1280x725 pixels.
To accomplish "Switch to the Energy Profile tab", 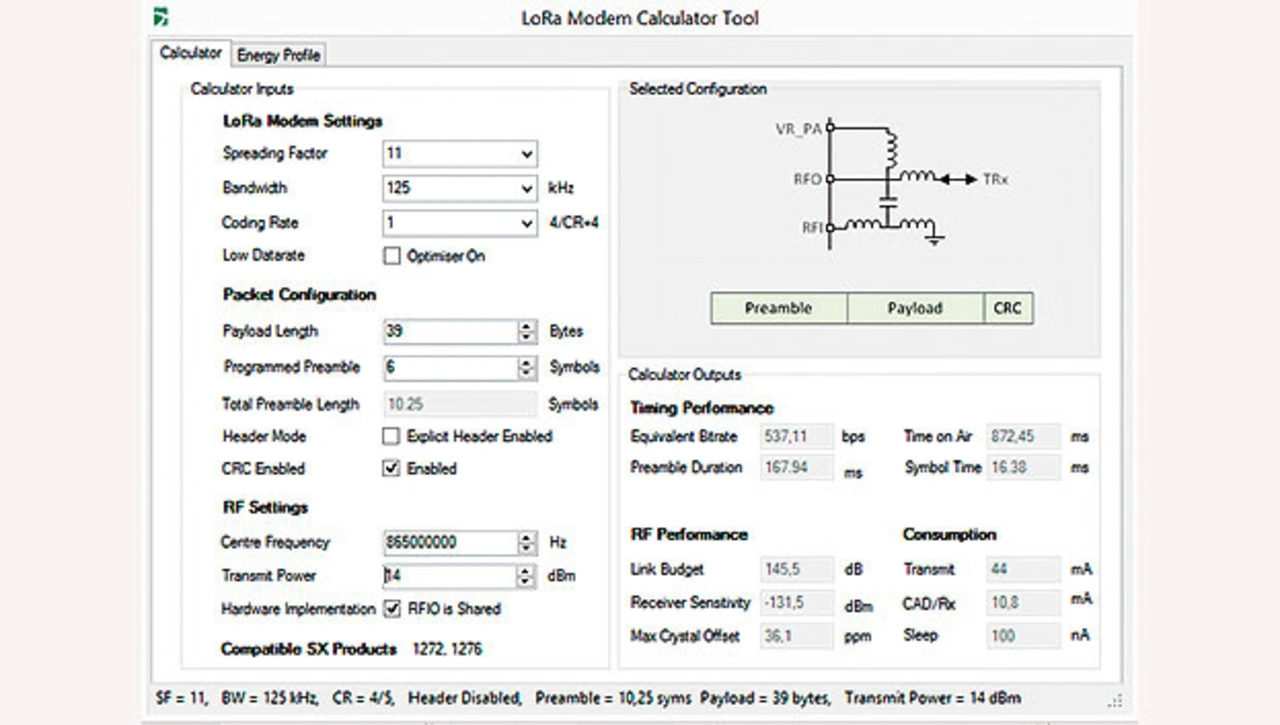I will tap(279, 55).
